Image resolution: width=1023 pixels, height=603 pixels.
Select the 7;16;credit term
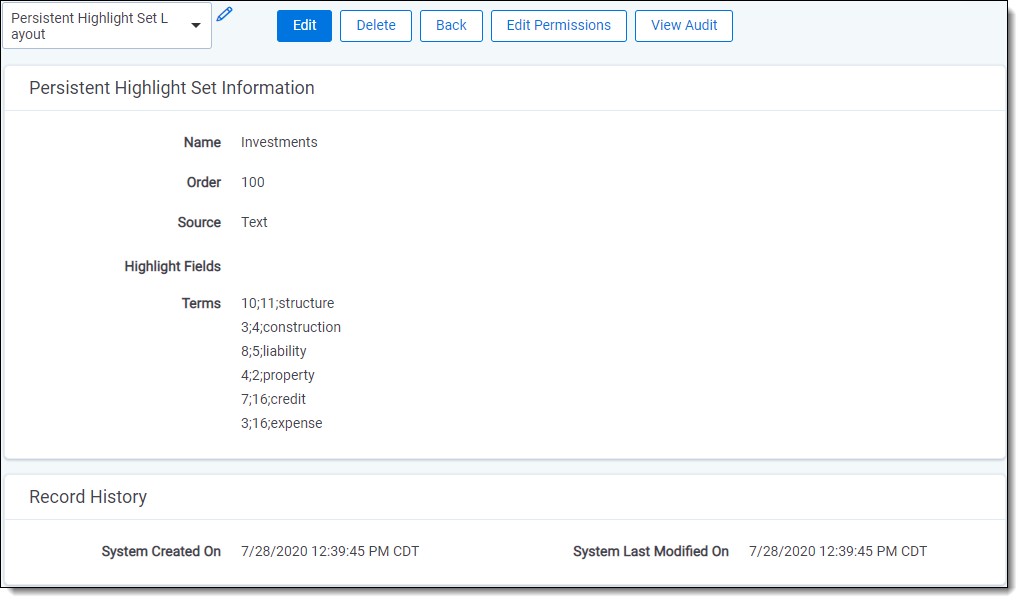(273, 399)
